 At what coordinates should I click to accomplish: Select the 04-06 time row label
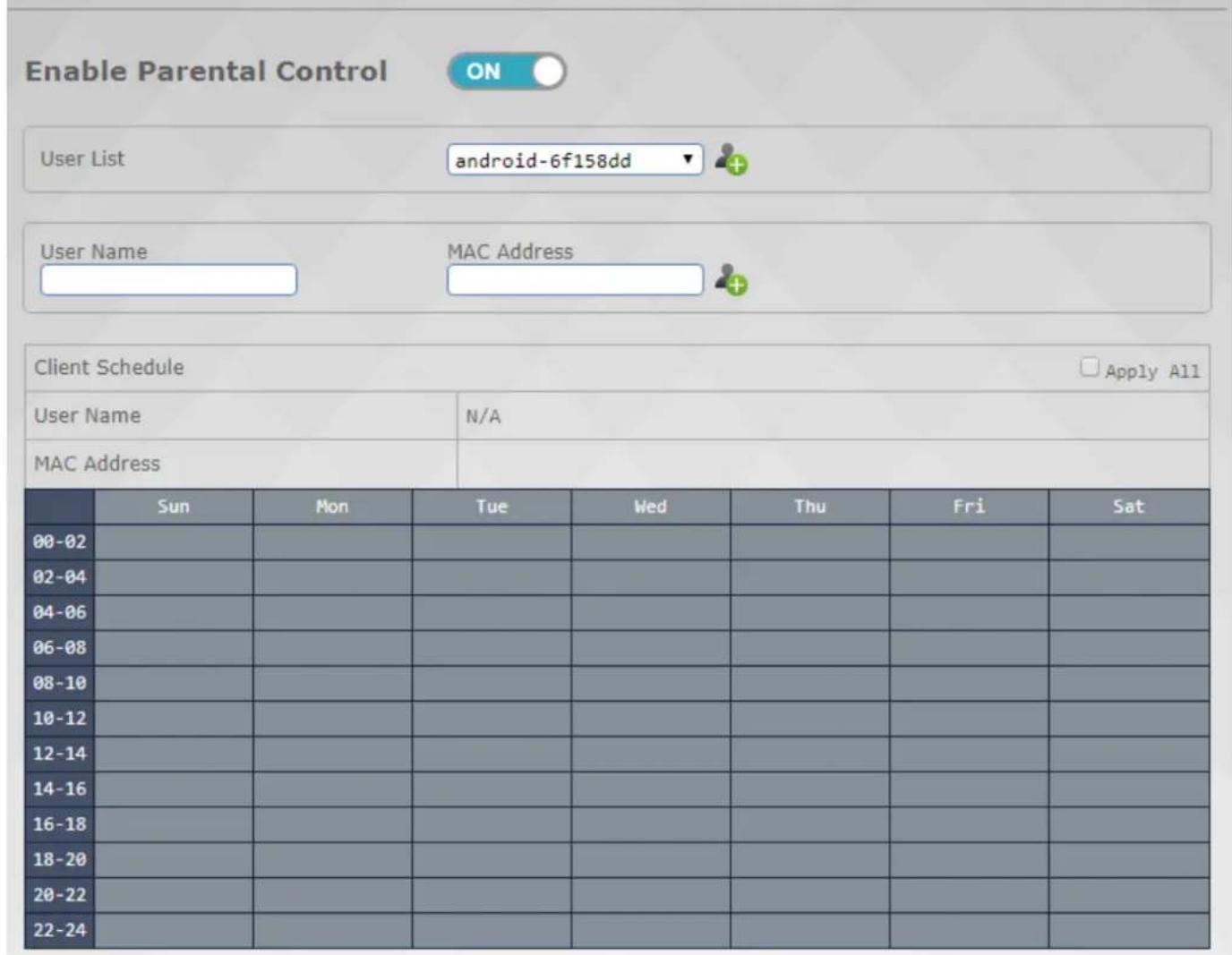click(60, 613)
